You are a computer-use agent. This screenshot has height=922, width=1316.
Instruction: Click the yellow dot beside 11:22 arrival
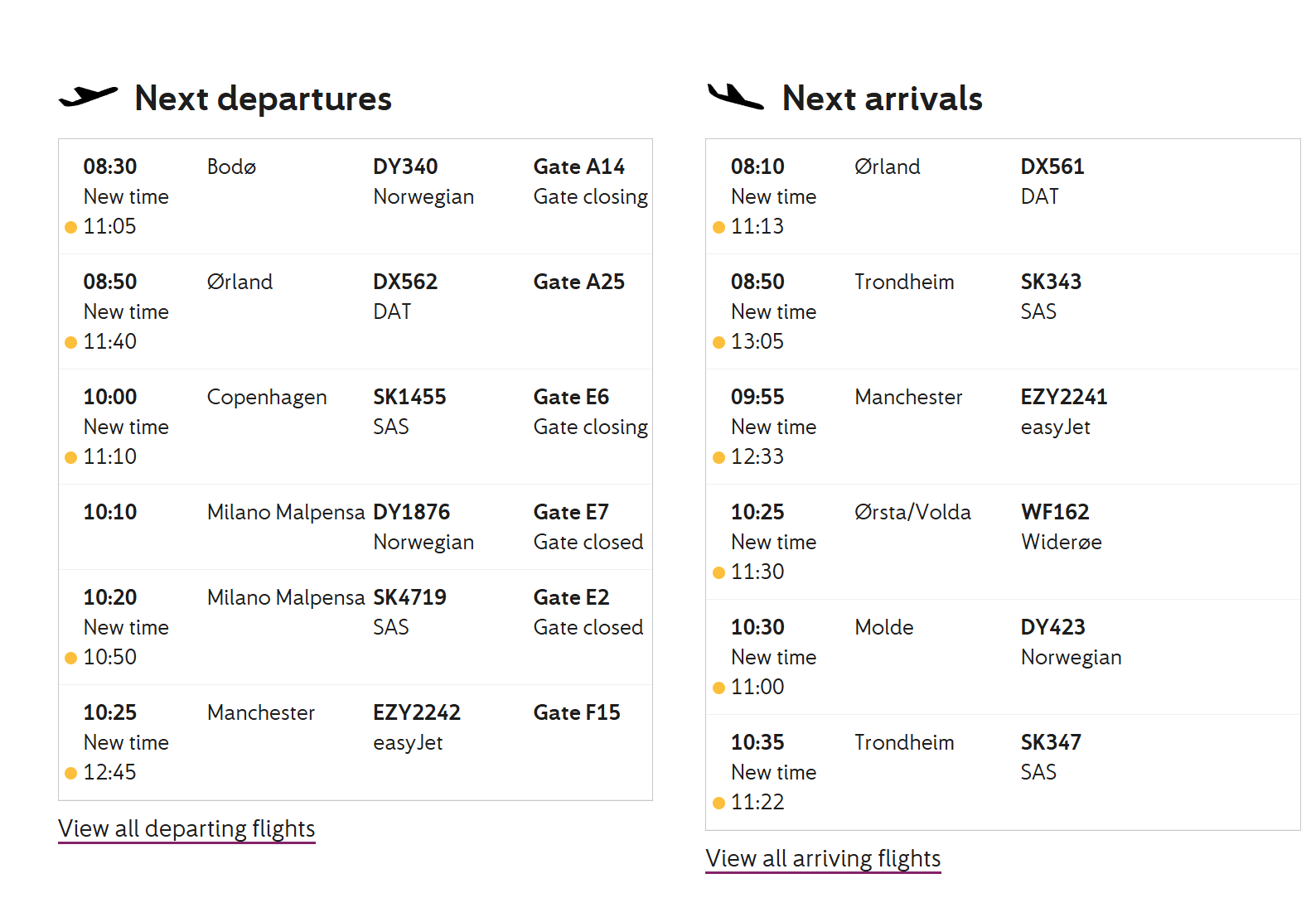click(x=718, y=803)
